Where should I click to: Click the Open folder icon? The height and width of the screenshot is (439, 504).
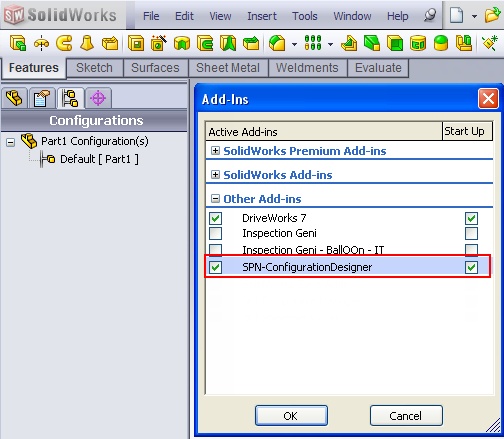[x=493, y=15]
